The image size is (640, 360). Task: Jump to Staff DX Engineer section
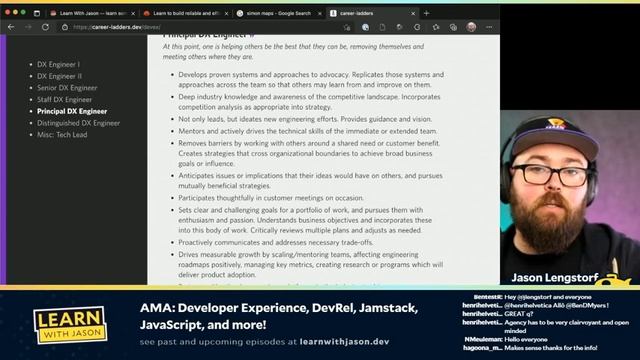[64, 99]
